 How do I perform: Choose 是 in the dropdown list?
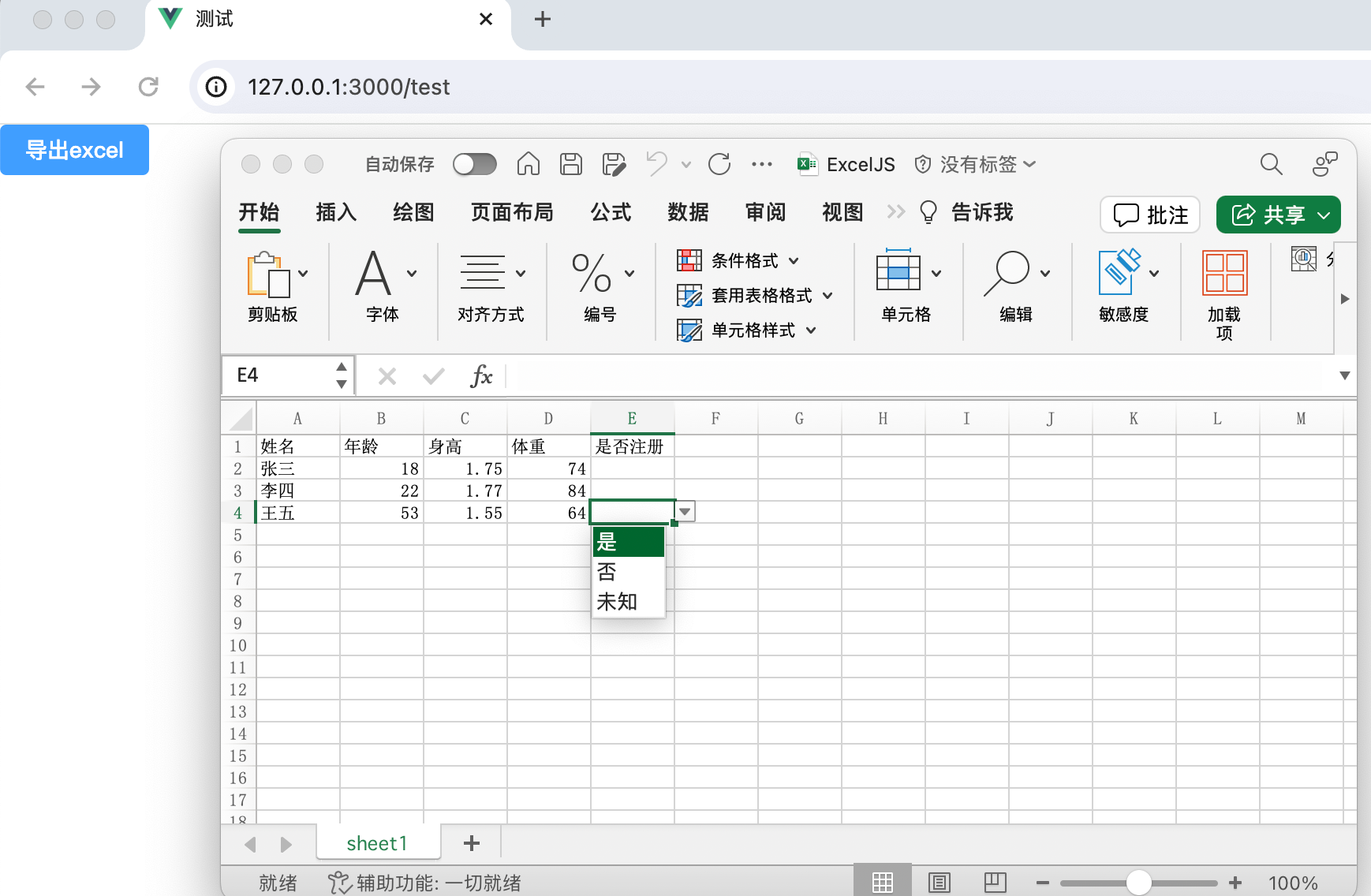click(629, 542)
